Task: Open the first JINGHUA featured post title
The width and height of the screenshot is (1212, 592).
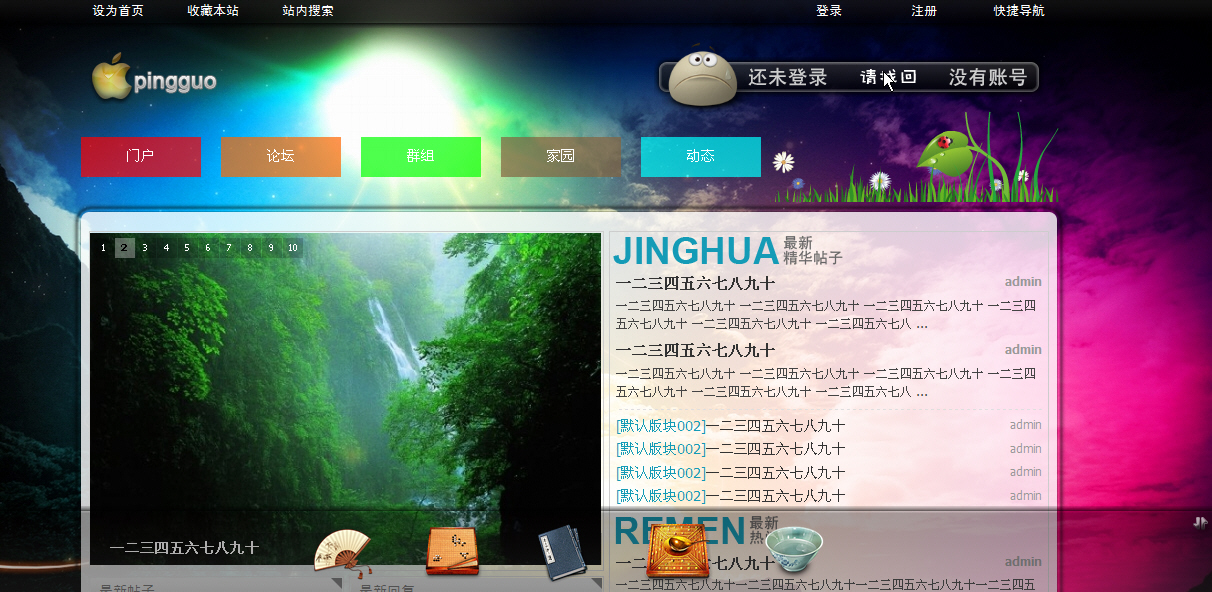Action: coord(695,283)
